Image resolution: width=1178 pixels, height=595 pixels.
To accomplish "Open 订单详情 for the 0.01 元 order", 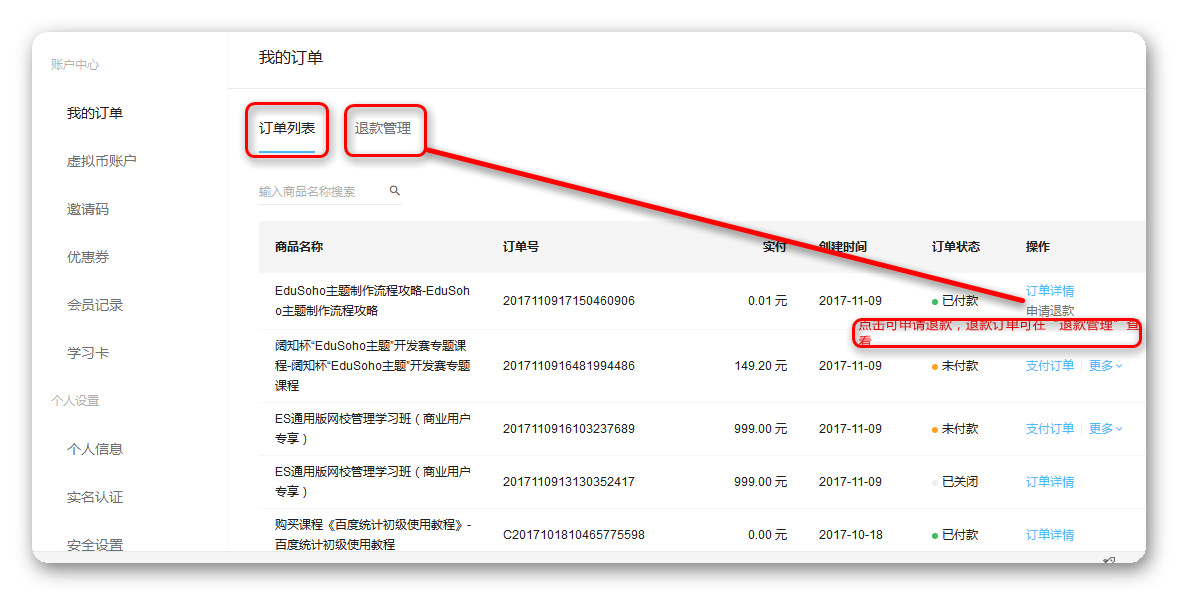I will (1050, 291).
